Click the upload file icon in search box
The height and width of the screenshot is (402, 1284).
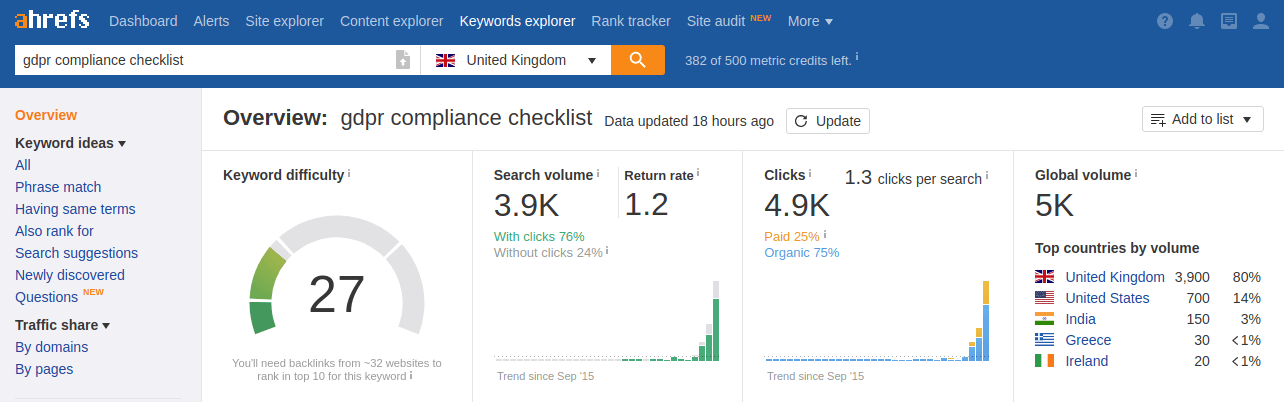coord(403,60)
